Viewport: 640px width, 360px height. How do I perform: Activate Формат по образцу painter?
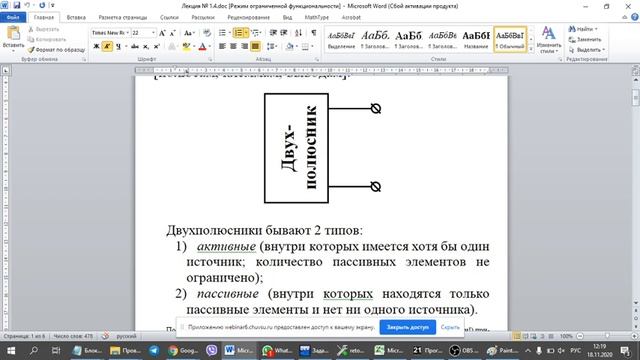click(x=56, y=50)
